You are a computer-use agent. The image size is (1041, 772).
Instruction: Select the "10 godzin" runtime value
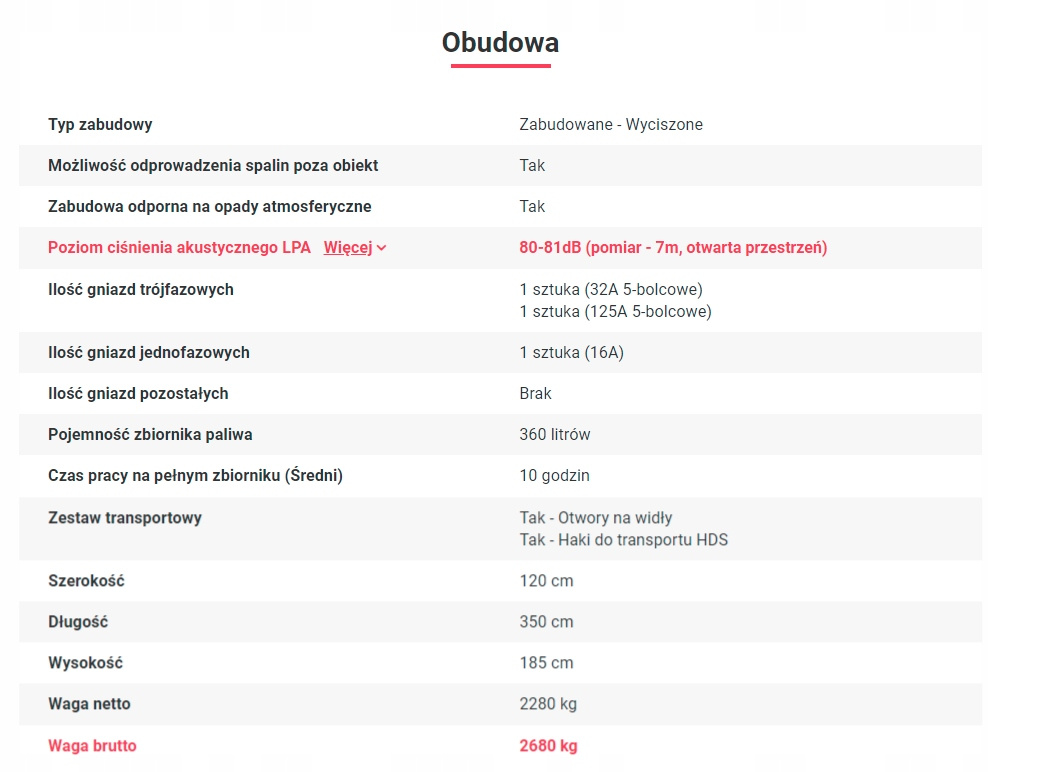554,476
